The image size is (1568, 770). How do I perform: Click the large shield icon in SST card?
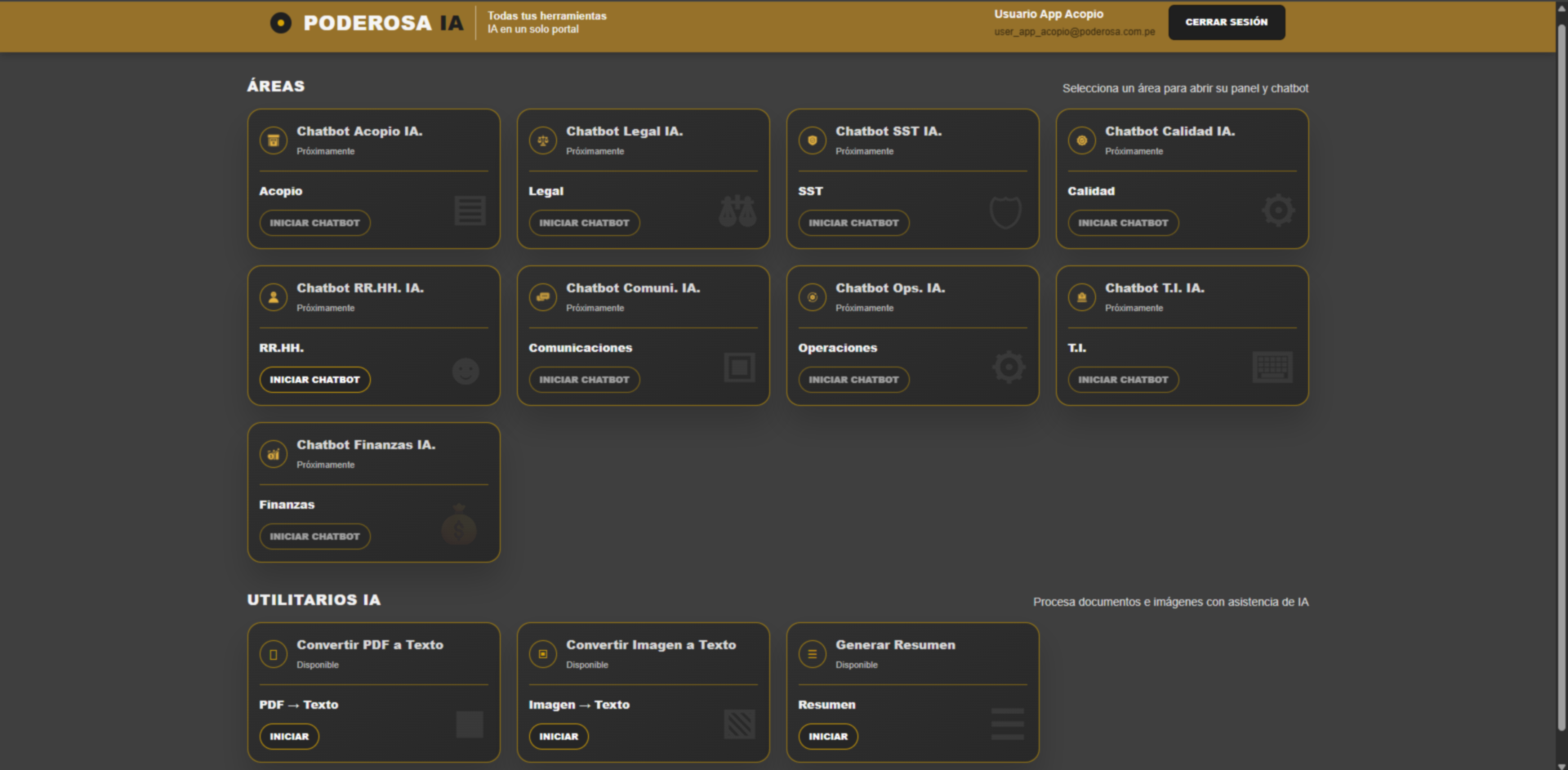click(1005, 211)
